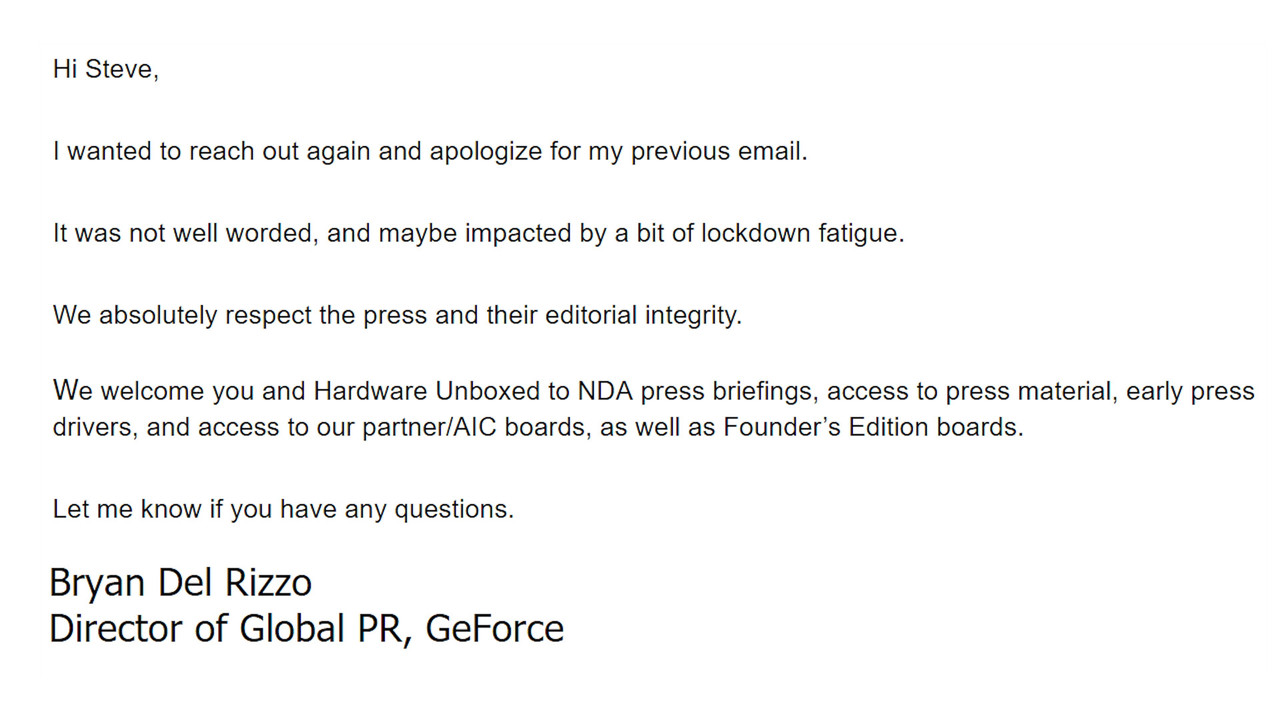Click the phrase 'not well worded'
The width and height of the screenshot is (1280, 720).
point(224,234)
